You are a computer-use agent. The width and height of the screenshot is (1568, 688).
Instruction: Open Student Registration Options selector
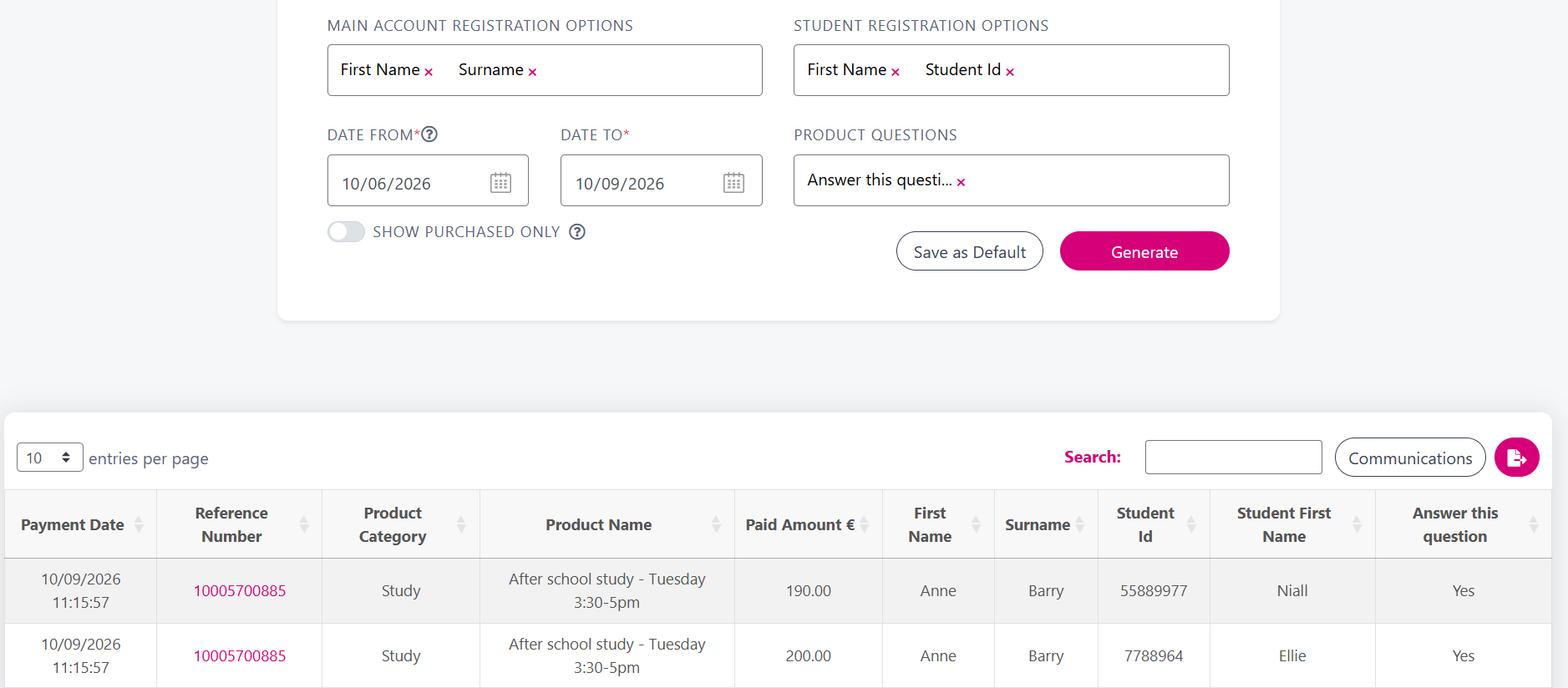tap(1011, 70)
